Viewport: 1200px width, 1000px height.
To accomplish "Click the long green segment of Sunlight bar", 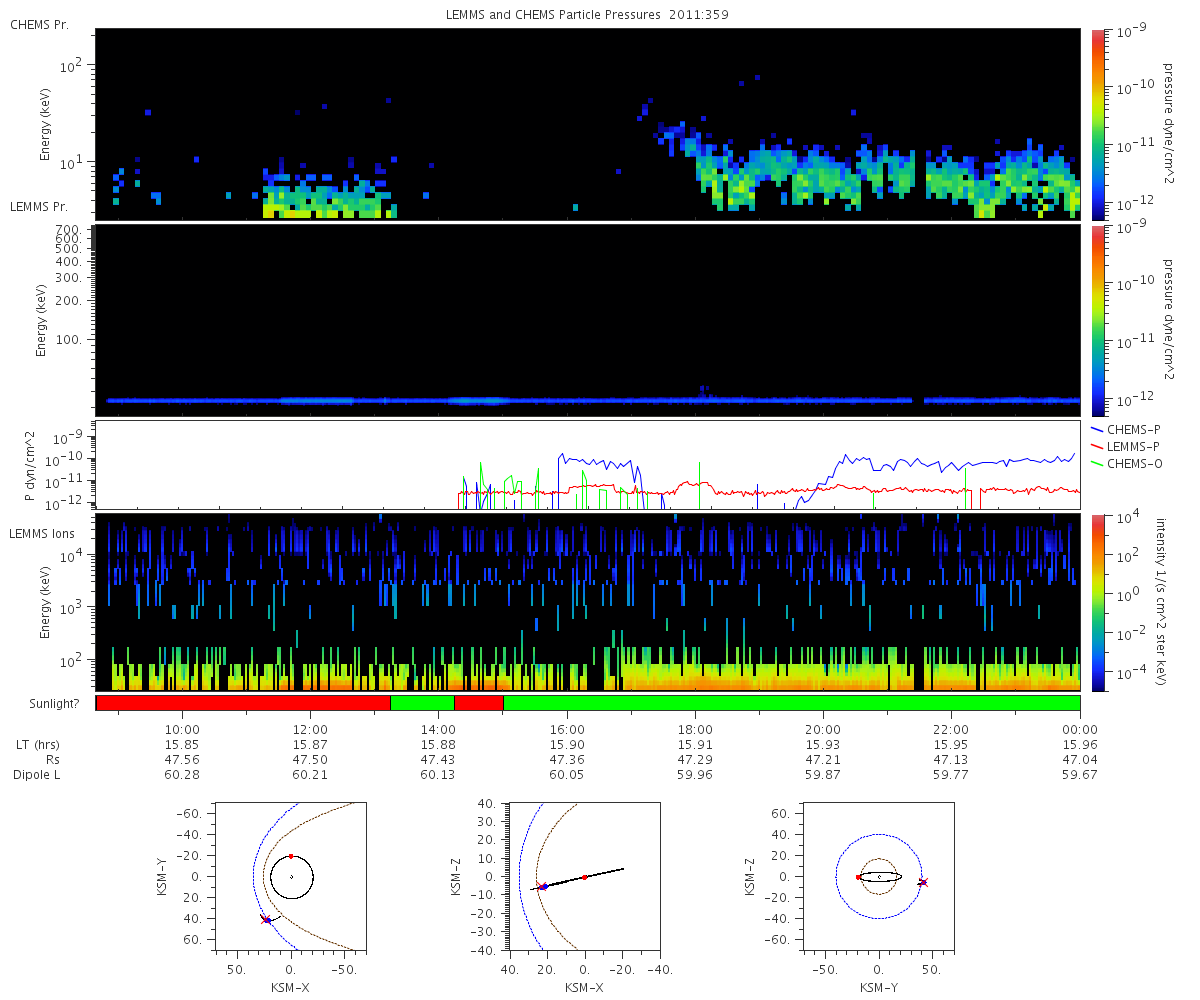I will [x=791, y=703].
